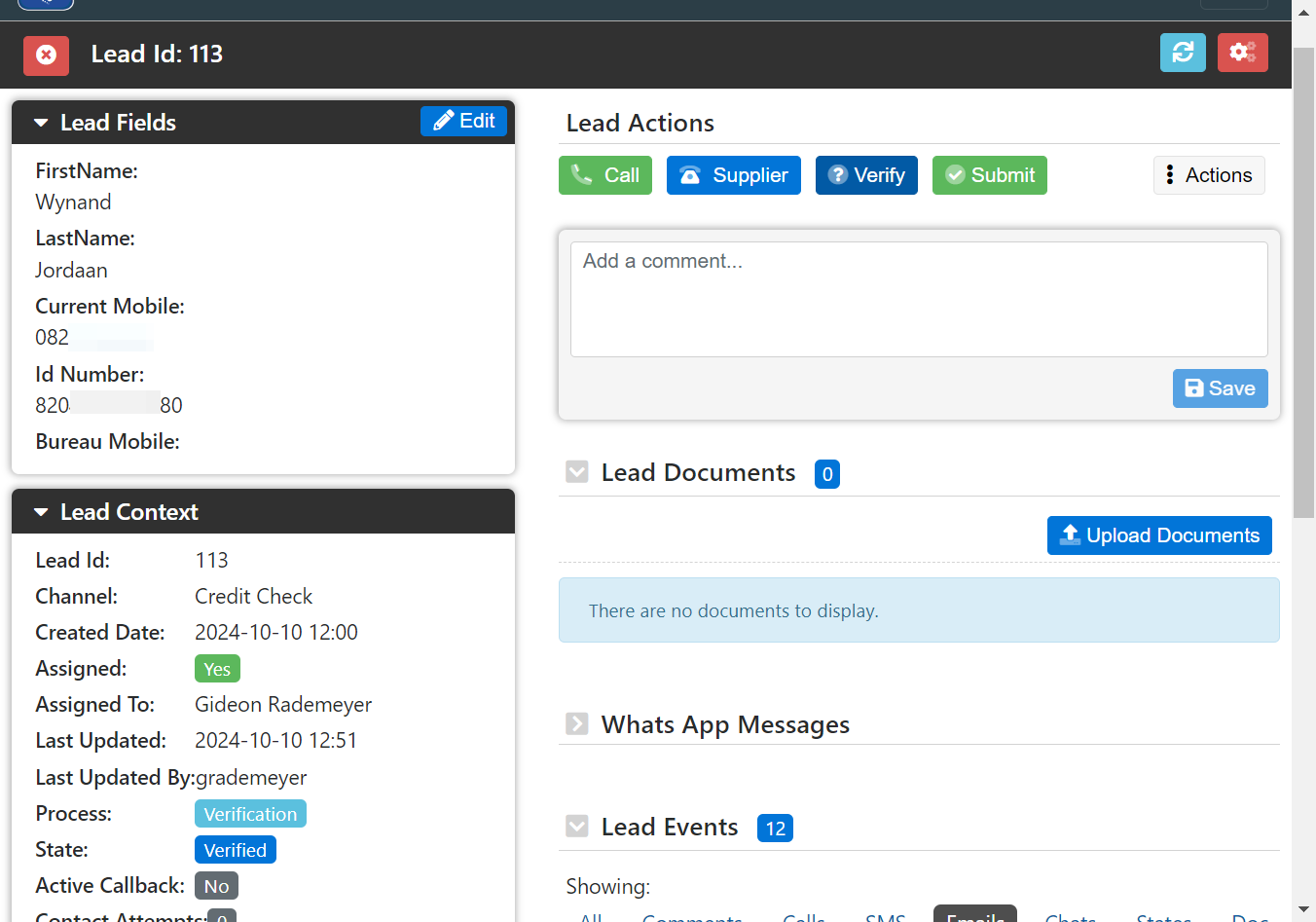Click the Supplier button
Image resolution: width=1316 pixels, height=922 pixels.
(x=734, y=175)
